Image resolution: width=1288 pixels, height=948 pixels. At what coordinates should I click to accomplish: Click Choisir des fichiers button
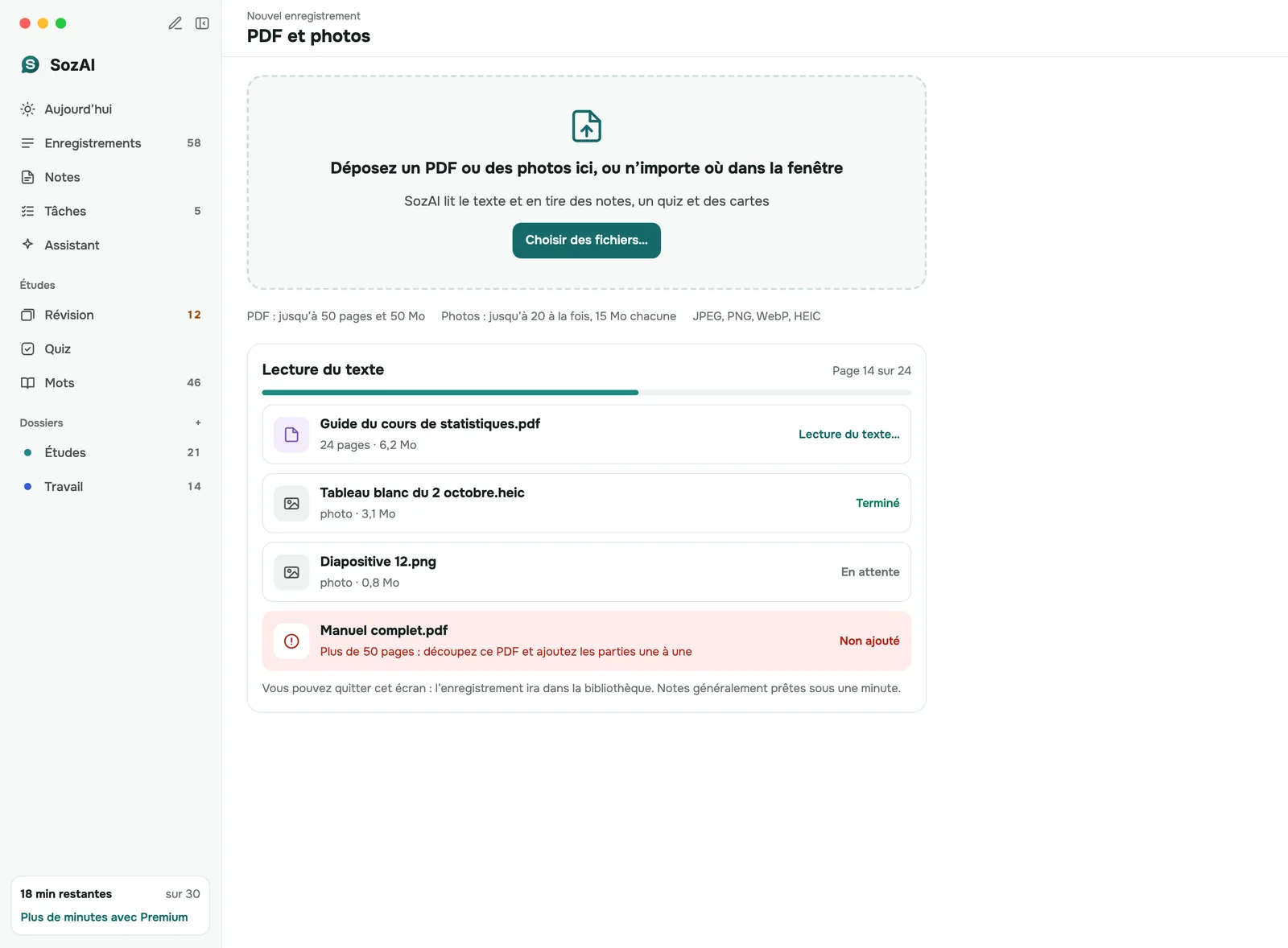point(587,241)
